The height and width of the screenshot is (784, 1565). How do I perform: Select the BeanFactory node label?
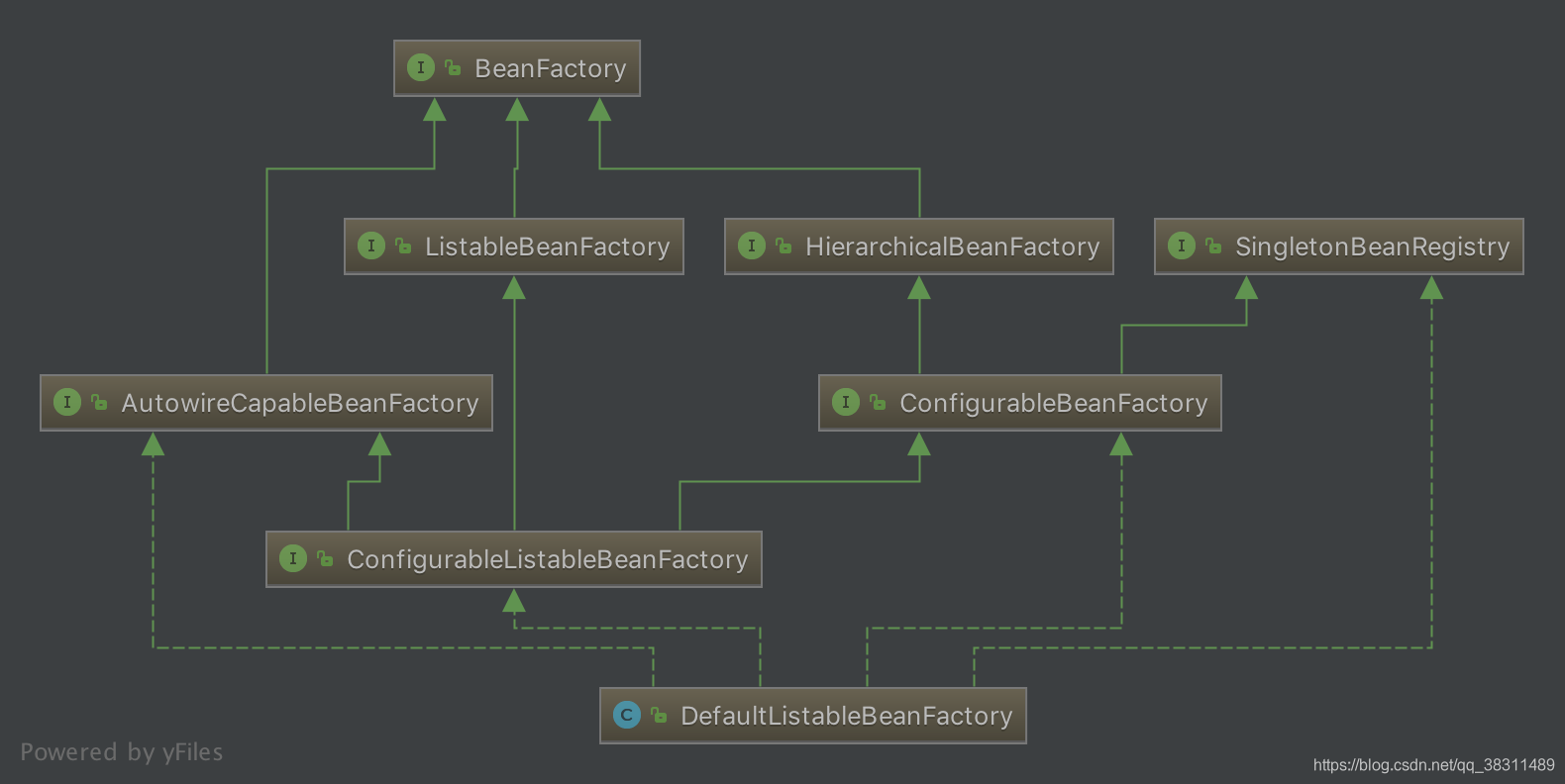551,68
